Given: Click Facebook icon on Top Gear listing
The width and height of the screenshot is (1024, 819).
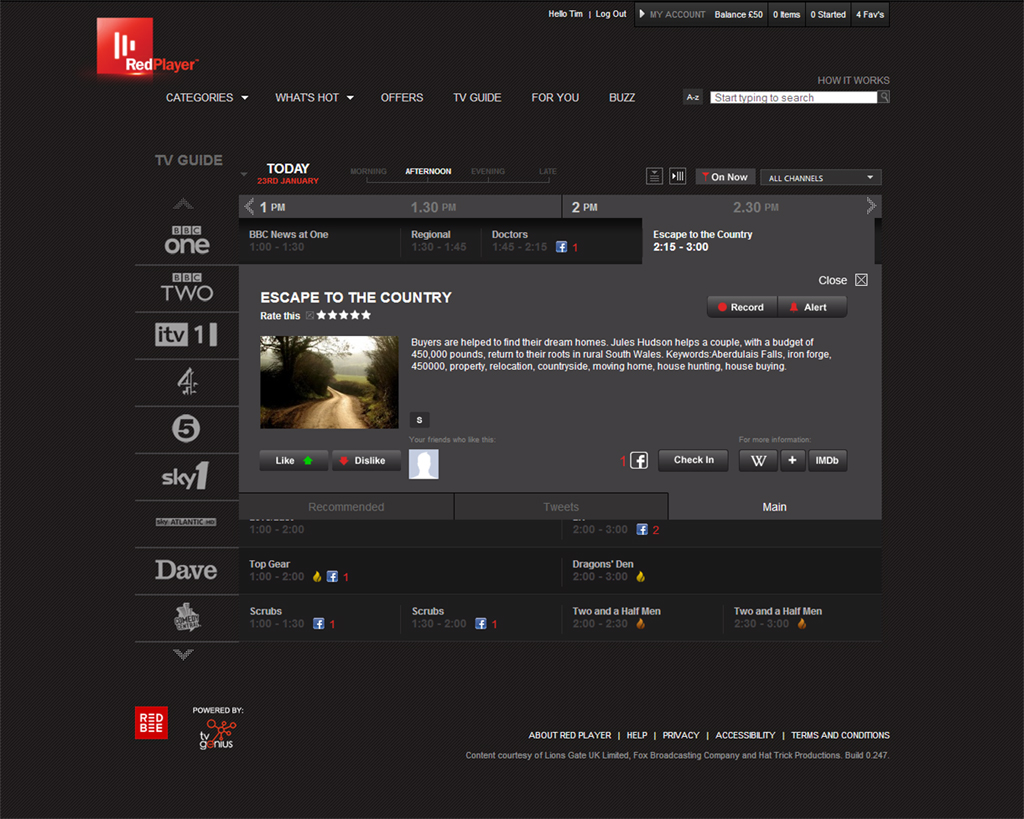Looking at the screenshot, I should point(332,577).
